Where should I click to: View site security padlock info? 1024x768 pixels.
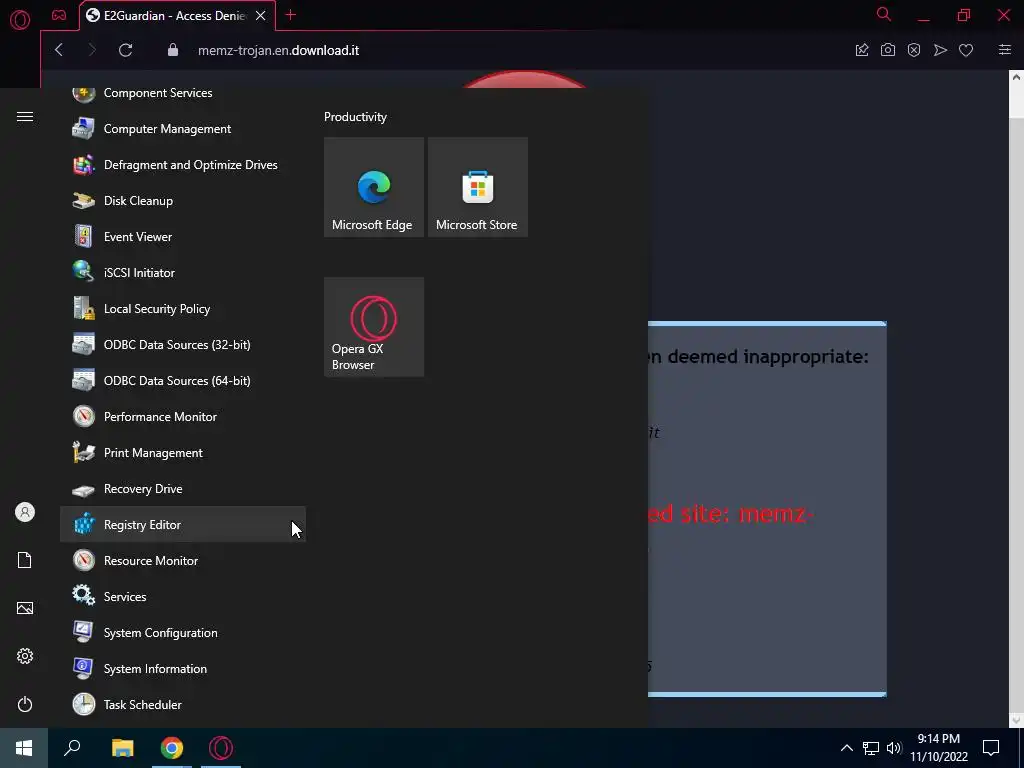(173, 50)
